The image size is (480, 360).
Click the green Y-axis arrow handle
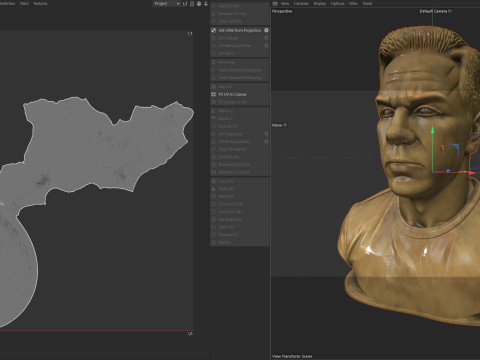(432, 130)
